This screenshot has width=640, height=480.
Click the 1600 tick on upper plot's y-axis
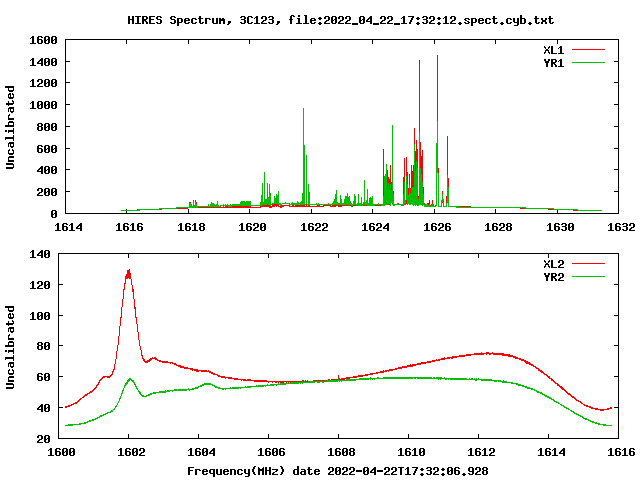point(43,40)
